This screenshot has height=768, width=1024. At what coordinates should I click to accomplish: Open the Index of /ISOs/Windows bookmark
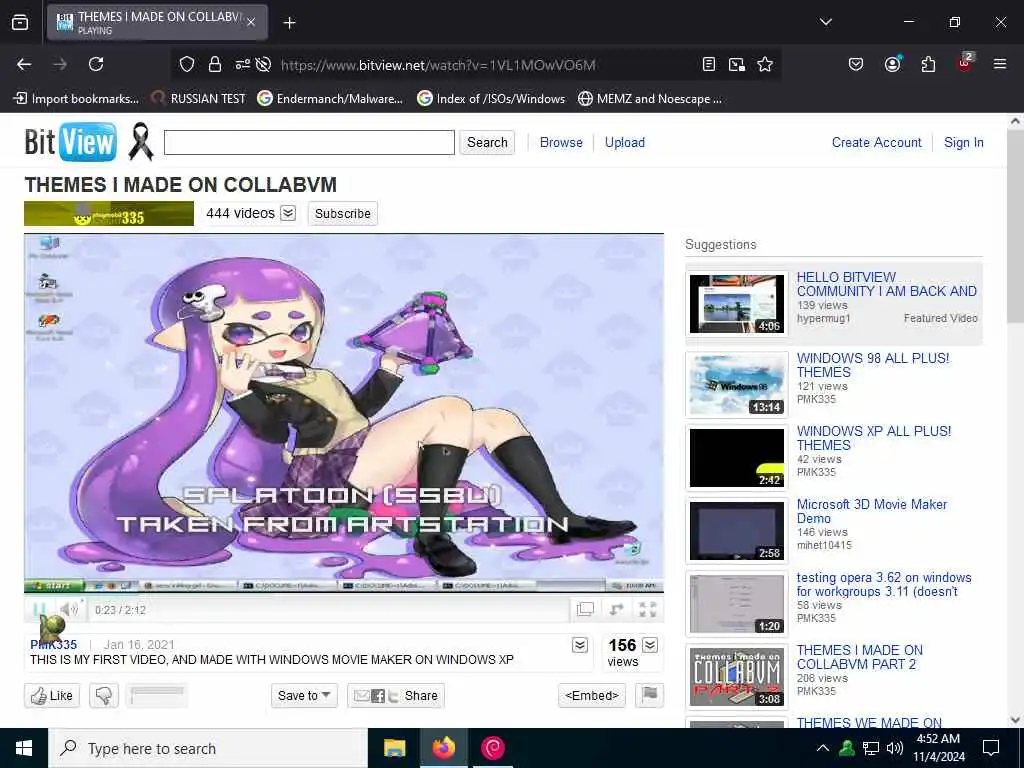[490, 99]
